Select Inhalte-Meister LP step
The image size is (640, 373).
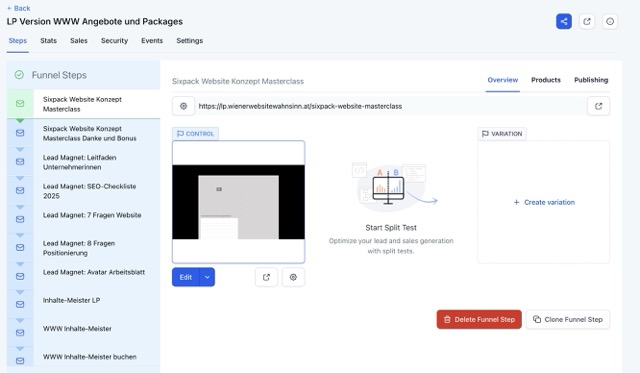pyautogui.click(x=97, y=304)
